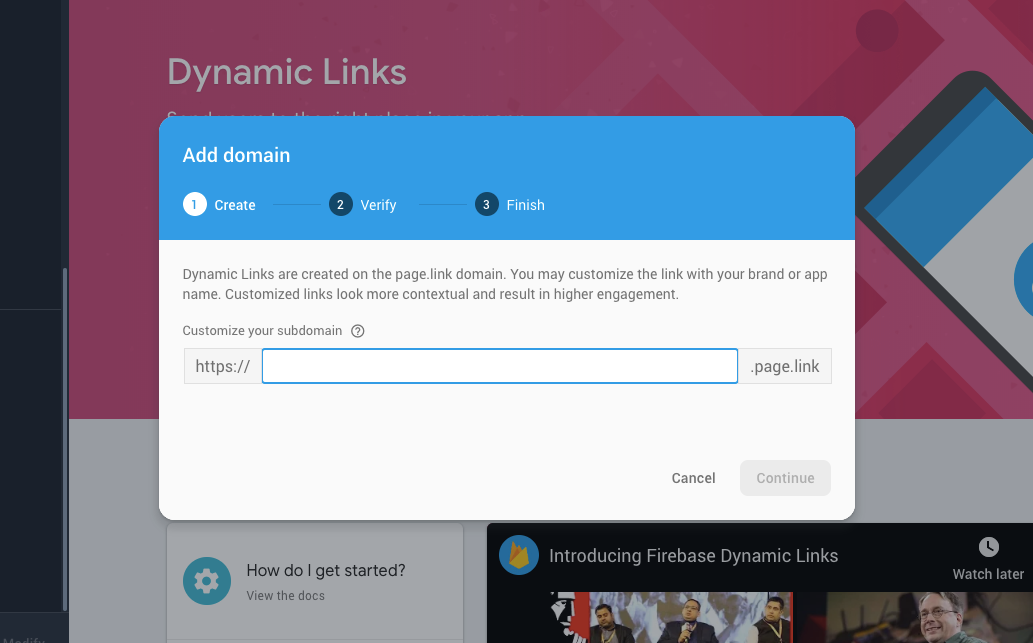The height and width of the screenshot is (643, 1033).
Task: Open 'View the docs' link
Action: click(285, 596)
